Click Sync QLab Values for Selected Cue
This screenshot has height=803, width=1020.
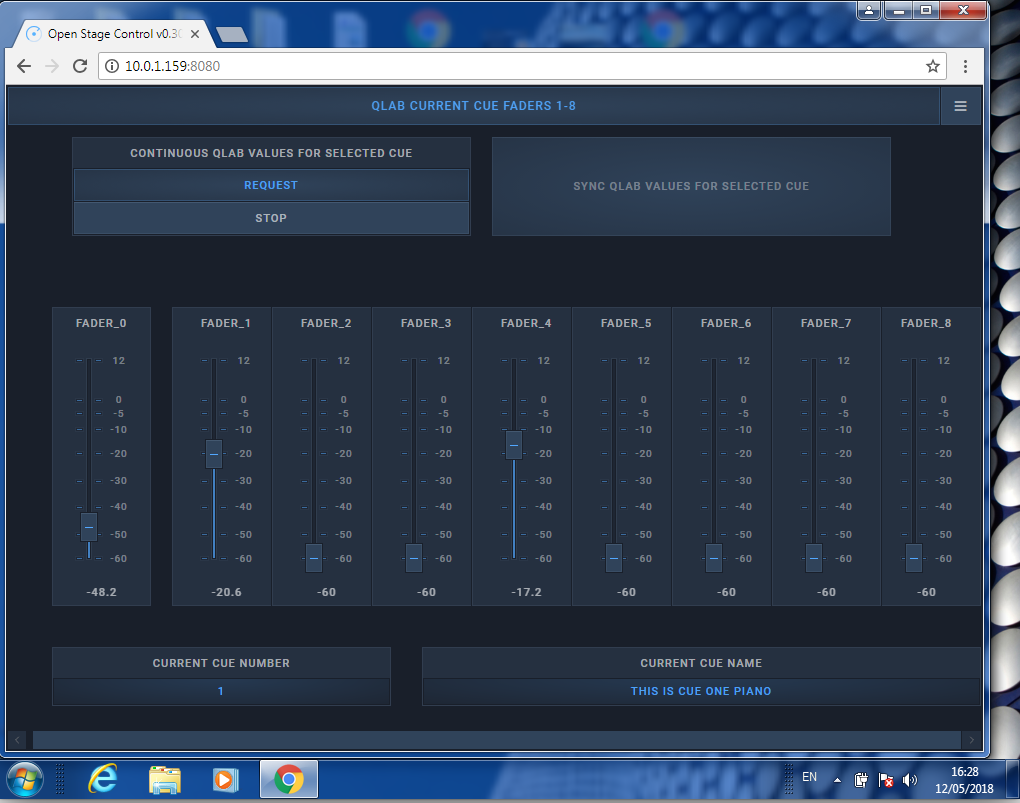coord(691,186)
